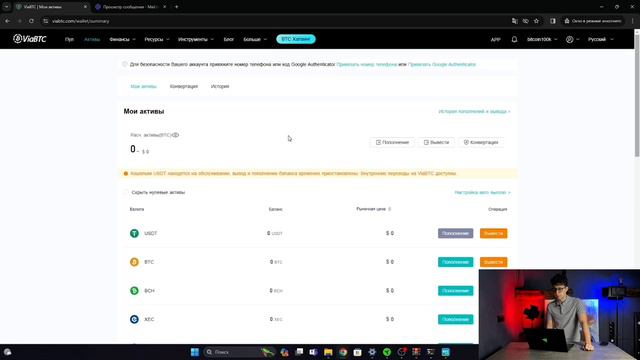
Task: Click the BTC Халвинг button
Action: click(x=296, y=39)
